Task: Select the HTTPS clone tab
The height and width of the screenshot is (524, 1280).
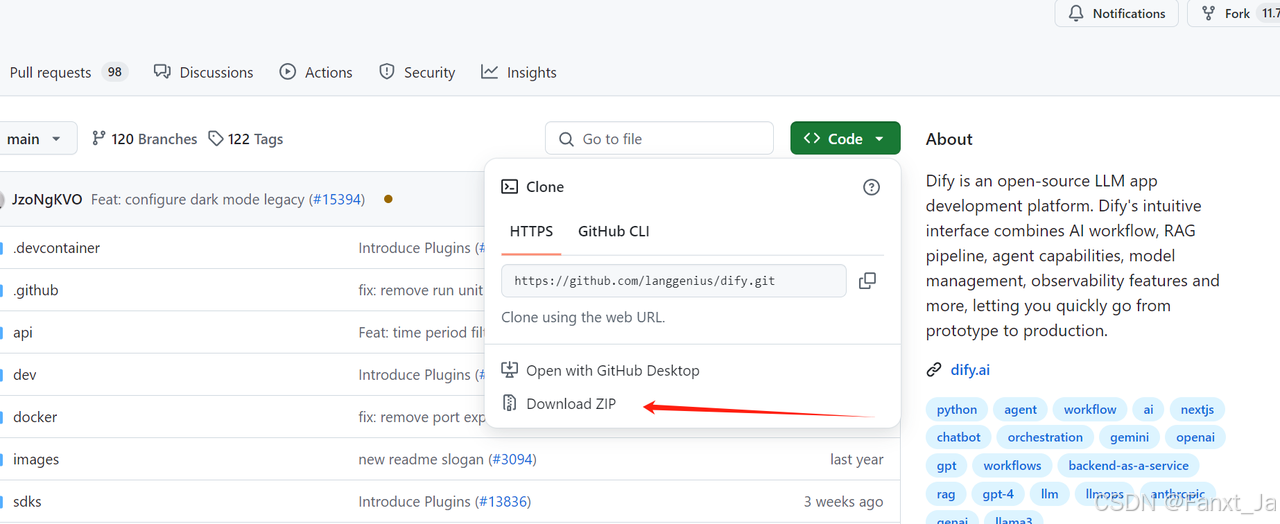Action: (531, 231)
